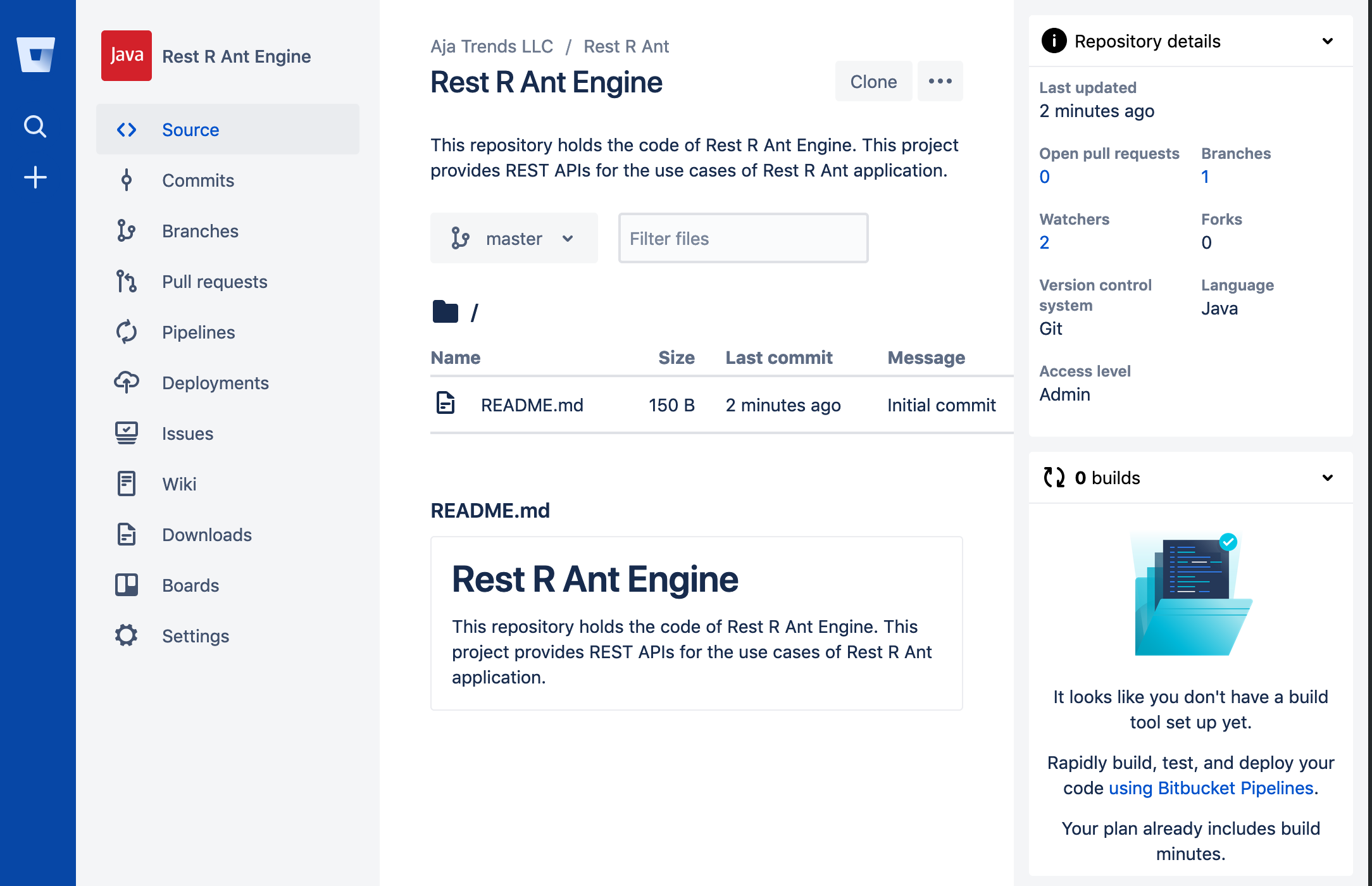
Task: Click the Branches count 1
Action: tap(1206, 177)
